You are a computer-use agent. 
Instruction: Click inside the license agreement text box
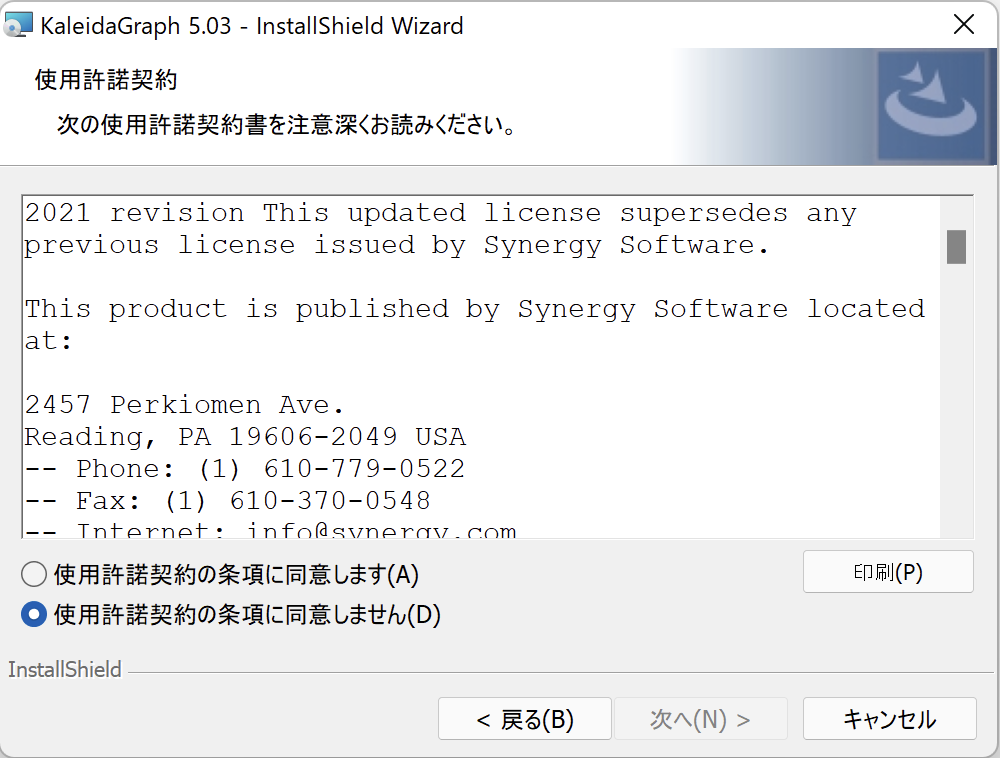(480, 370)
